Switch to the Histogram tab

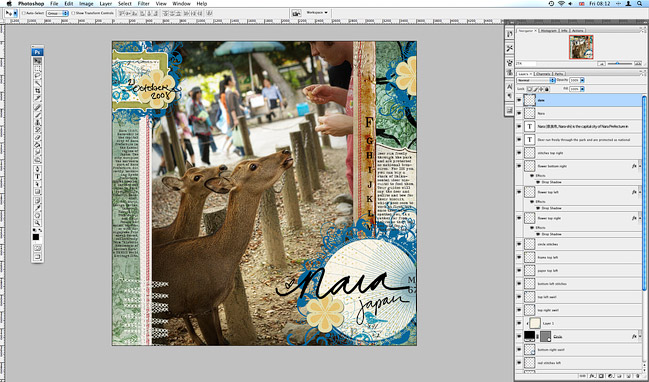click(x=549, y=31)
